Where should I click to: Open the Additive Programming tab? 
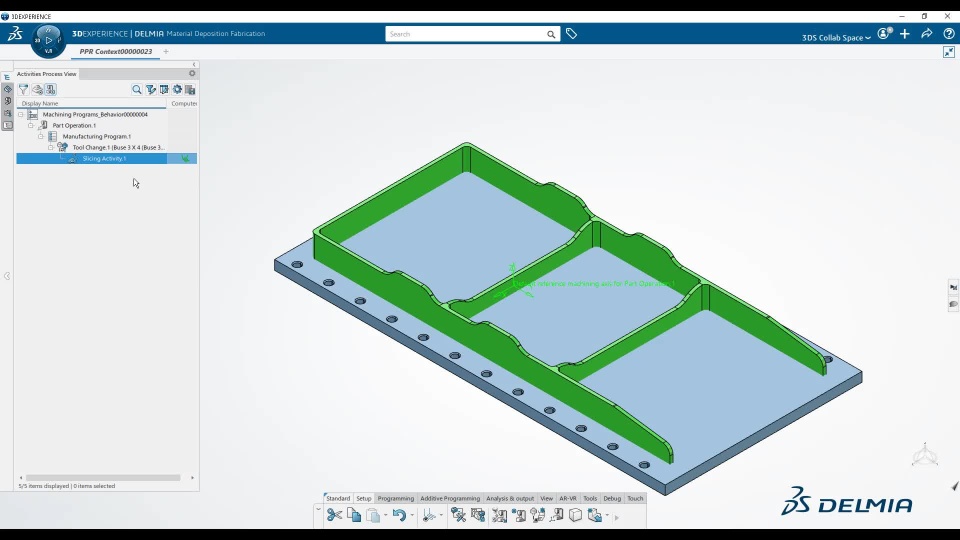[x=450, y=498]
